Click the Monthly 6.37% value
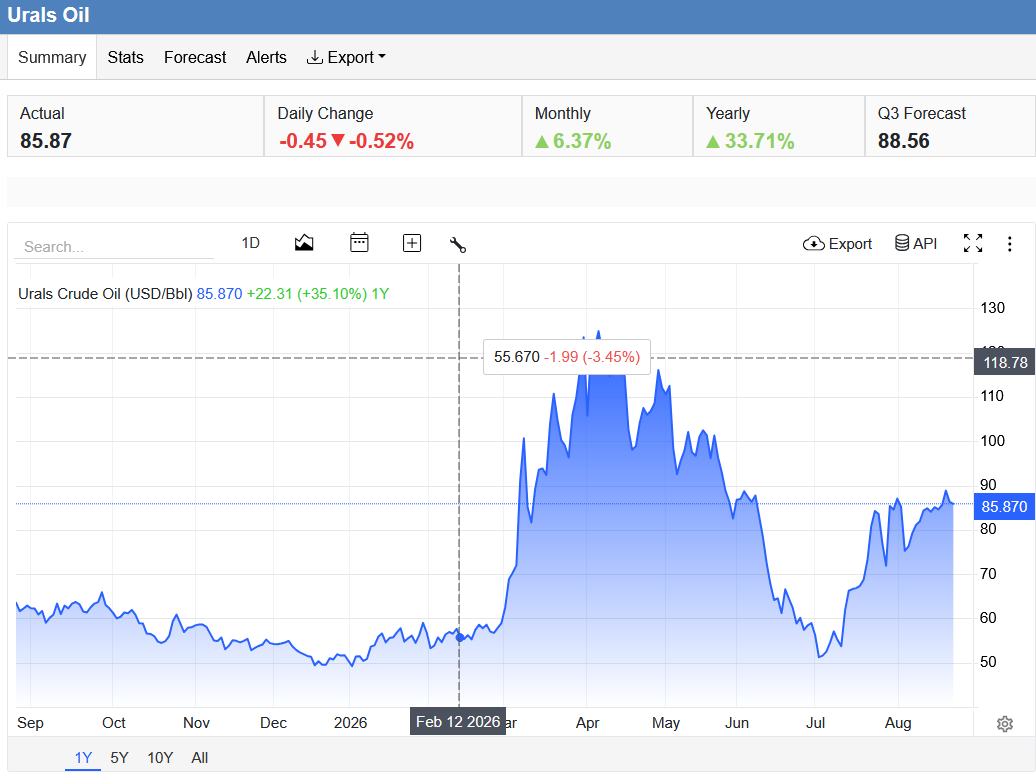 (x=581, y=141)
